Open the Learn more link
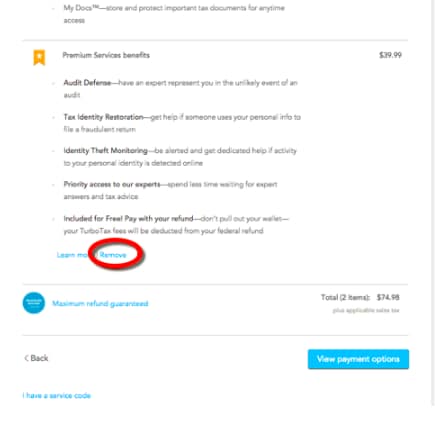 72,255
